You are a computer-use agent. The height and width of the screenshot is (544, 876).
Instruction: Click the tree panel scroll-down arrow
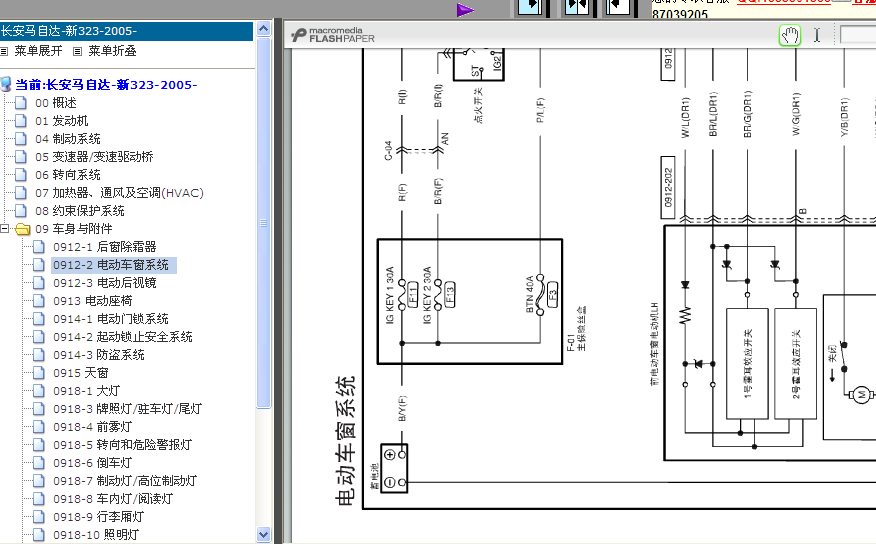tap(264, 535)
